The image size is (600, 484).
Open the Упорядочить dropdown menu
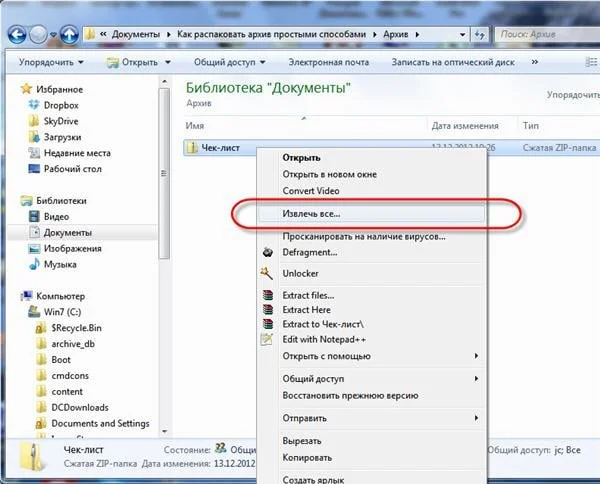point(51,62)
